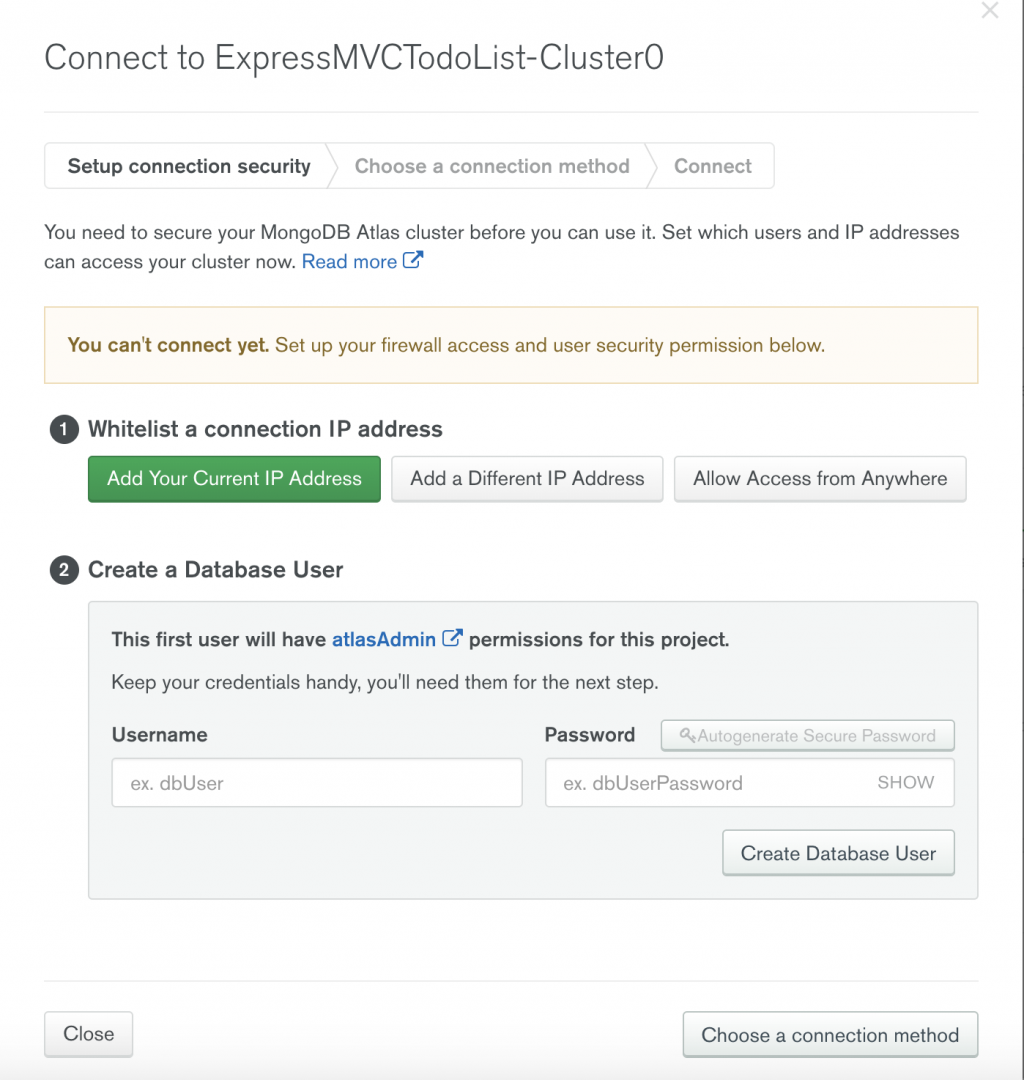Click the step 1 number badge beside Whitelist

point(64,430)
